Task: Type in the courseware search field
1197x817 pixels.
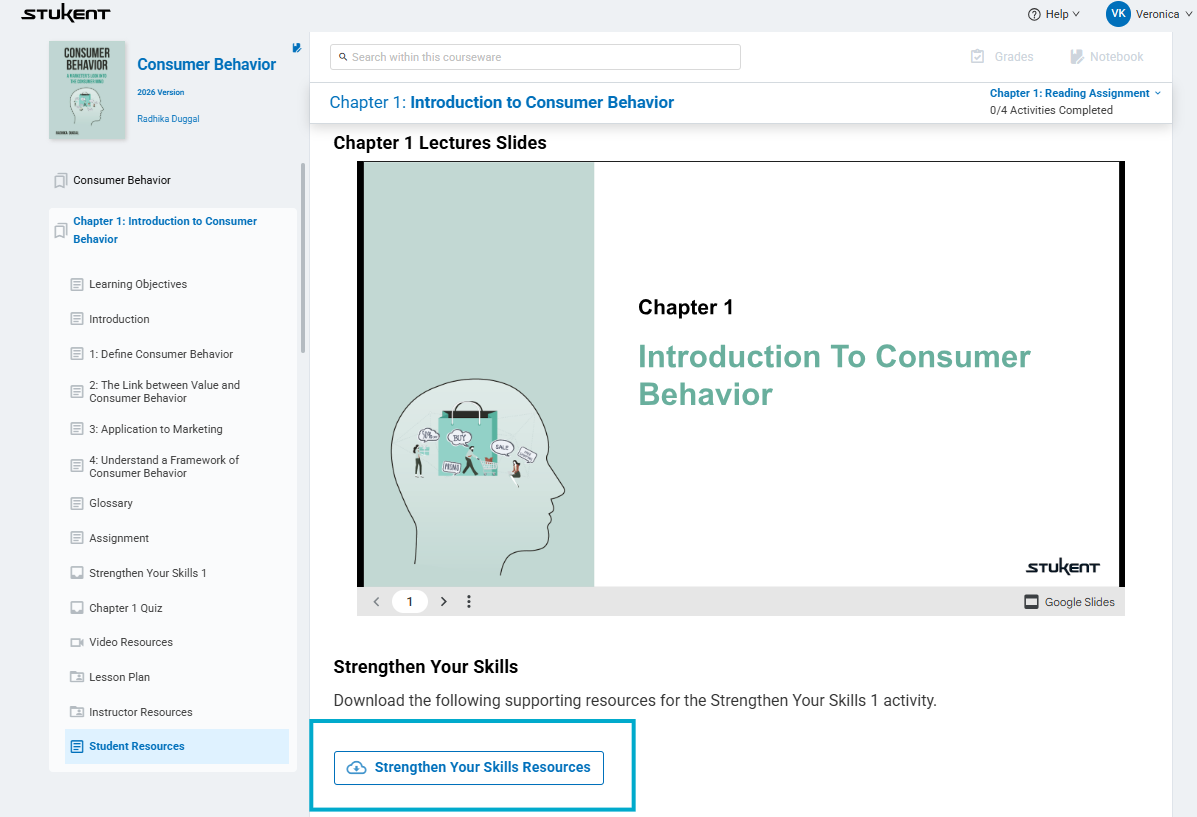Action: pos(535,57)
